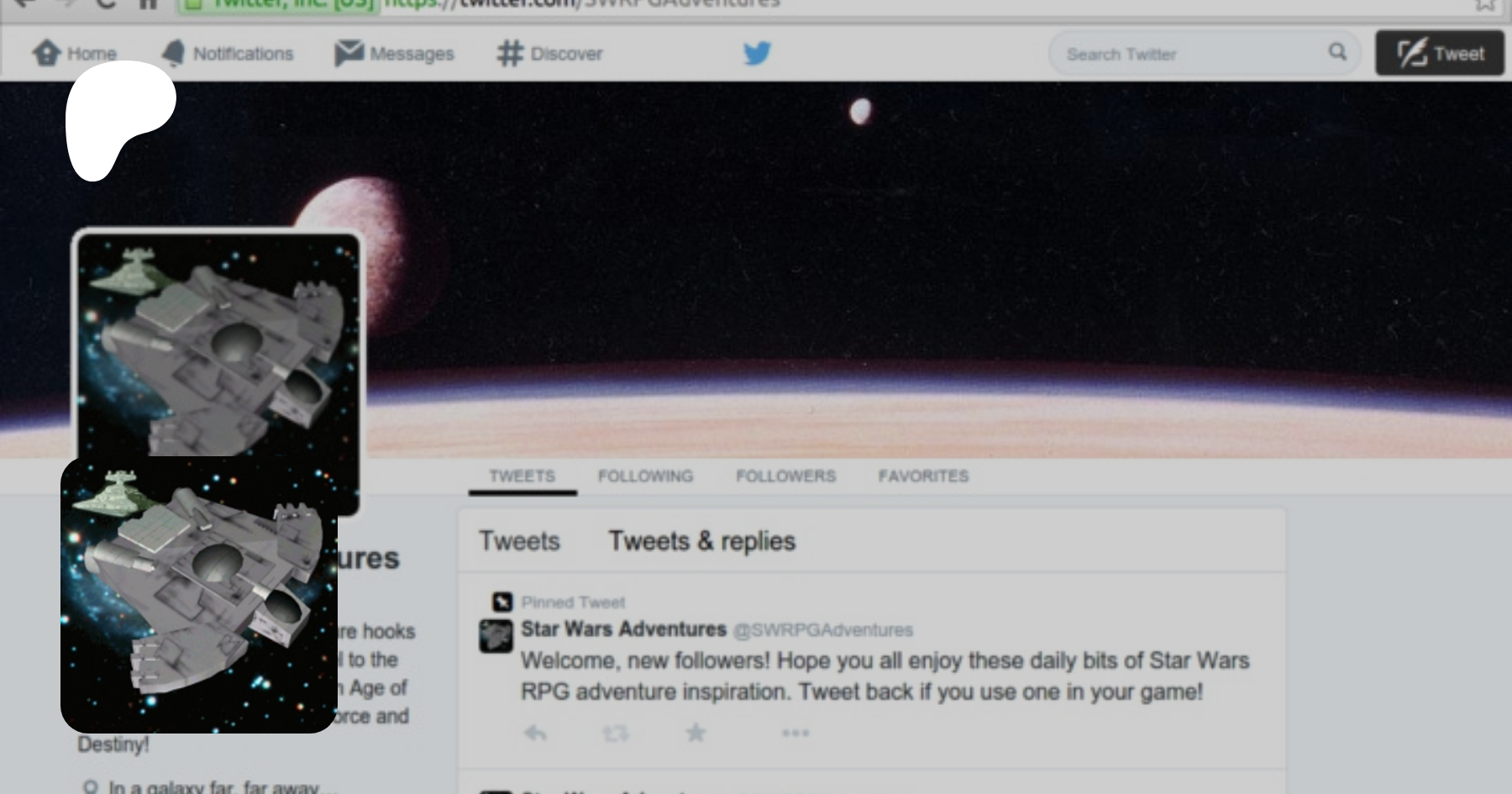
Task: Open more options ellipsis on pinned tweet
Action: coord(795,734)
